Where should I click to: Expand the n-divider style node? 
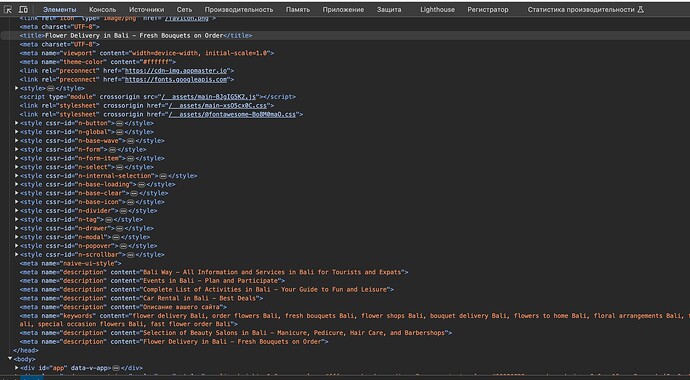pyautogui.click(x=17, y=211)
